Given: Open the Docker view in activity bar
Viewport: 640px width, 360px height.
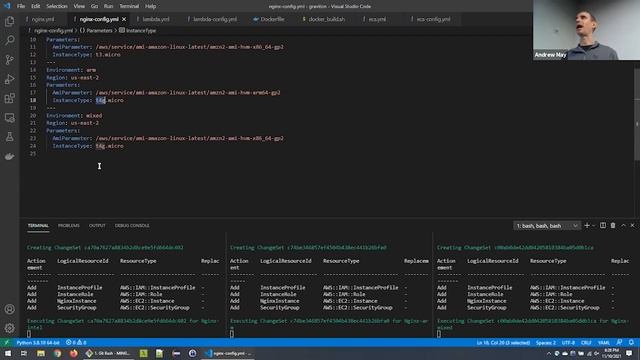Looking at the screenshot, I should (9, 156).
